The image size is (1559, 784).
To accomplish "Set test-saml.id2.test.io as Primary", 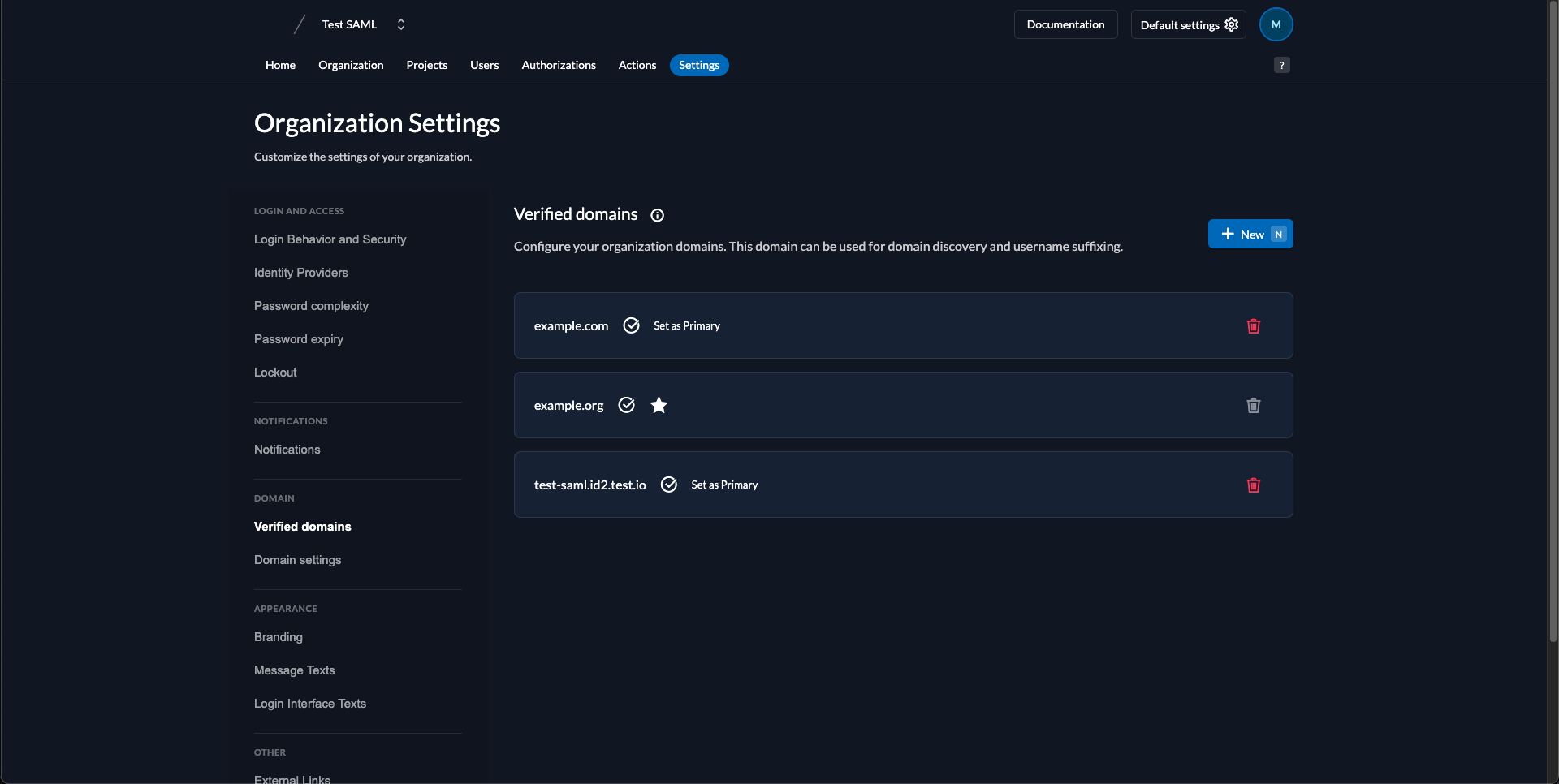I will [x=724, y=485].
